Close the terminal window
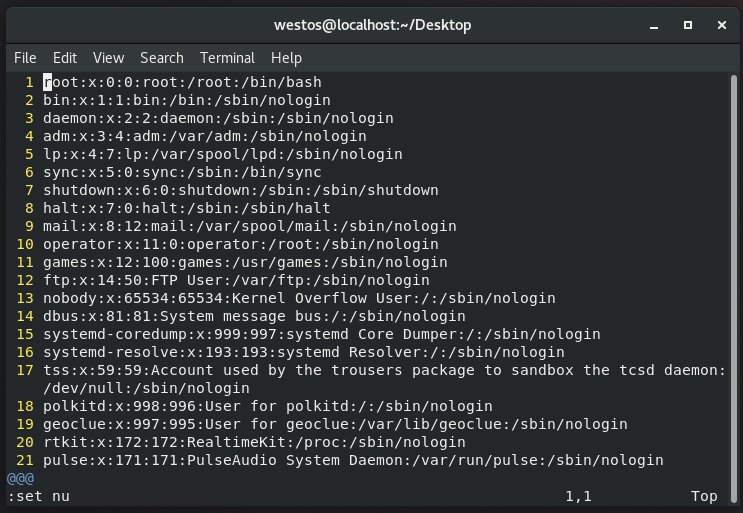This screenshot has height=513, width=743. click(722, 25)
